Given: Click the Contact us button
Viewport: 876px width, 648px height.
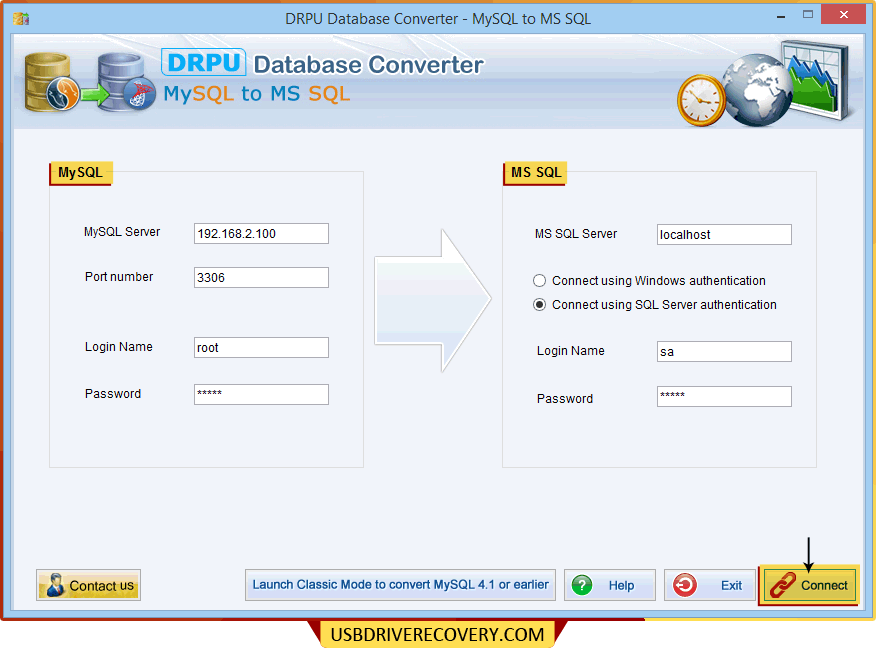Looking at the screenshot, I should click(88, 585).
